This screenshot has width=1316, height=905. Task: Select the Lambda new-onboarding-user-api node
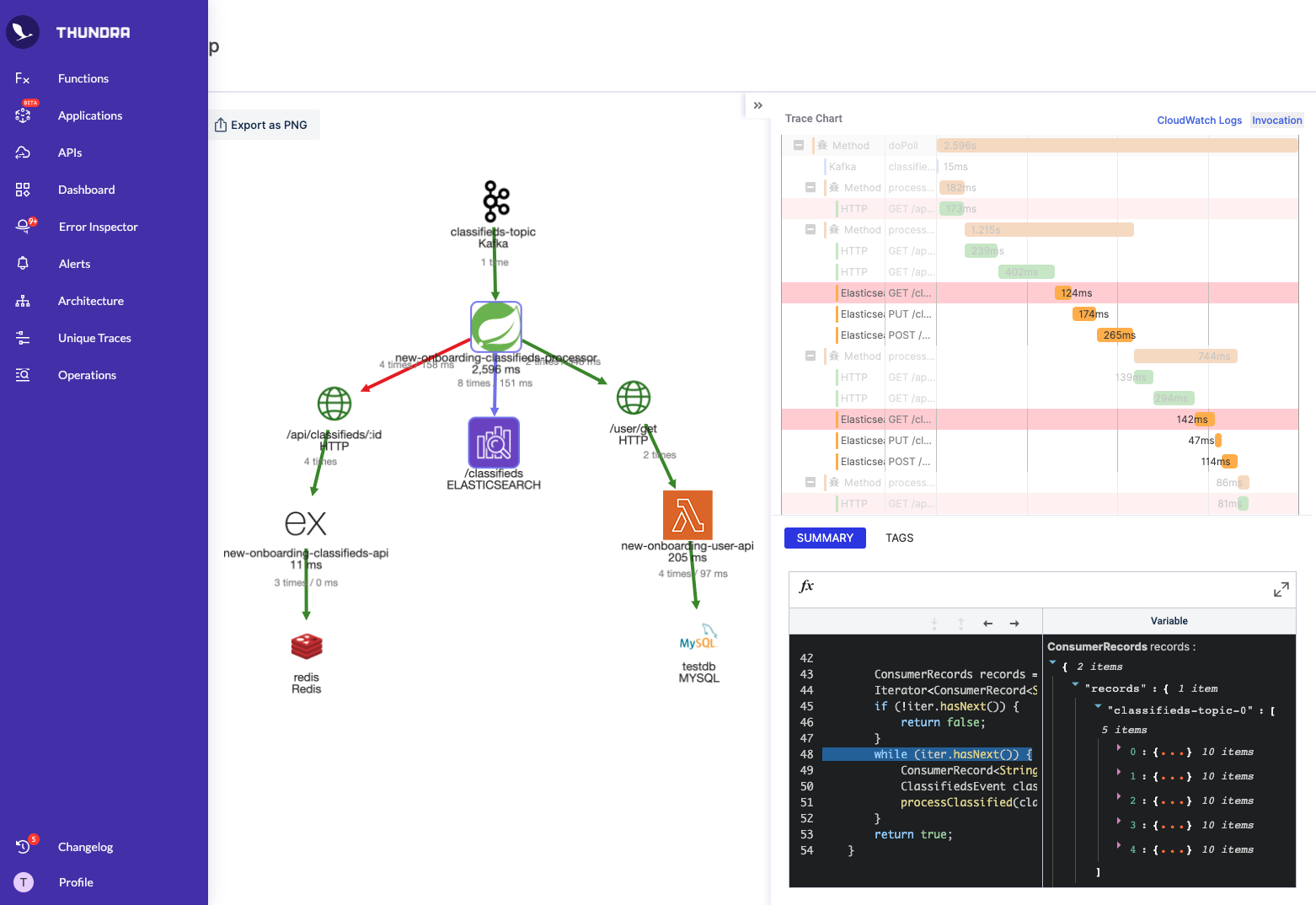[x=687, y=515]
